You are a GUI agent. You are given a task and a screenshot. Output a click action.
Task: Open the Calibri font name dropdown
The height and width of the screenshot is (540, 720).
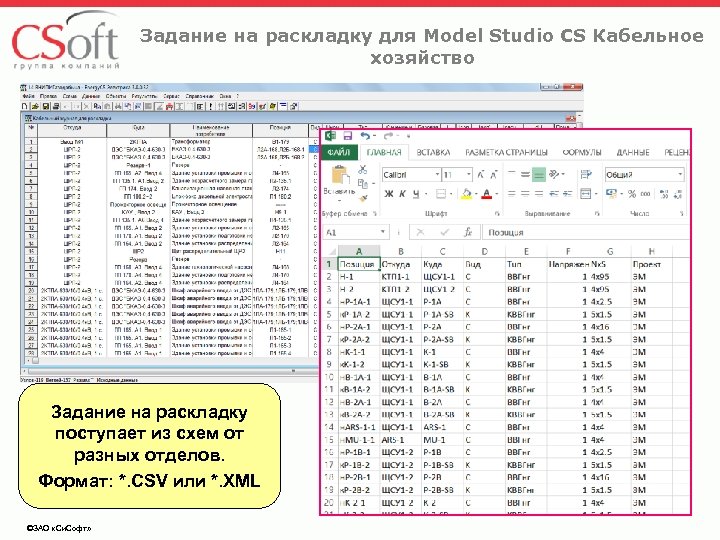437,174
